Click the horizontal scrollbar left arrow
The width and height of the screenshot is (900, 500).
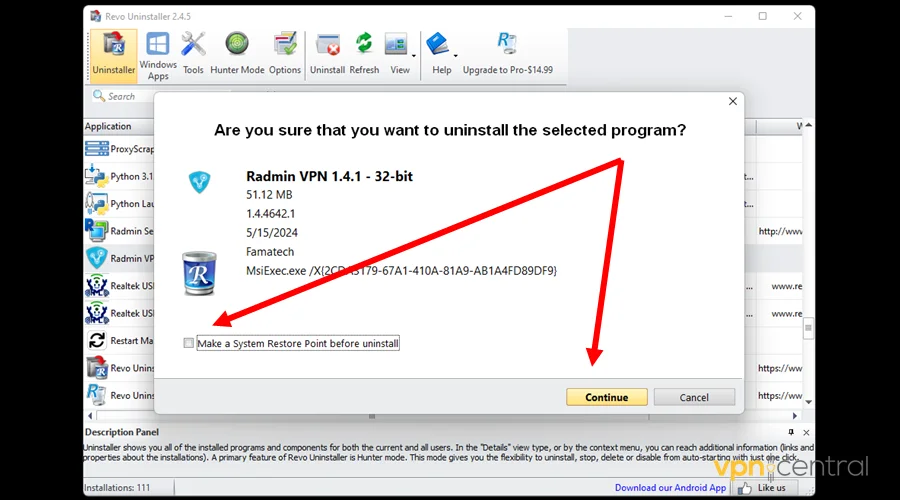click(90, 416)
